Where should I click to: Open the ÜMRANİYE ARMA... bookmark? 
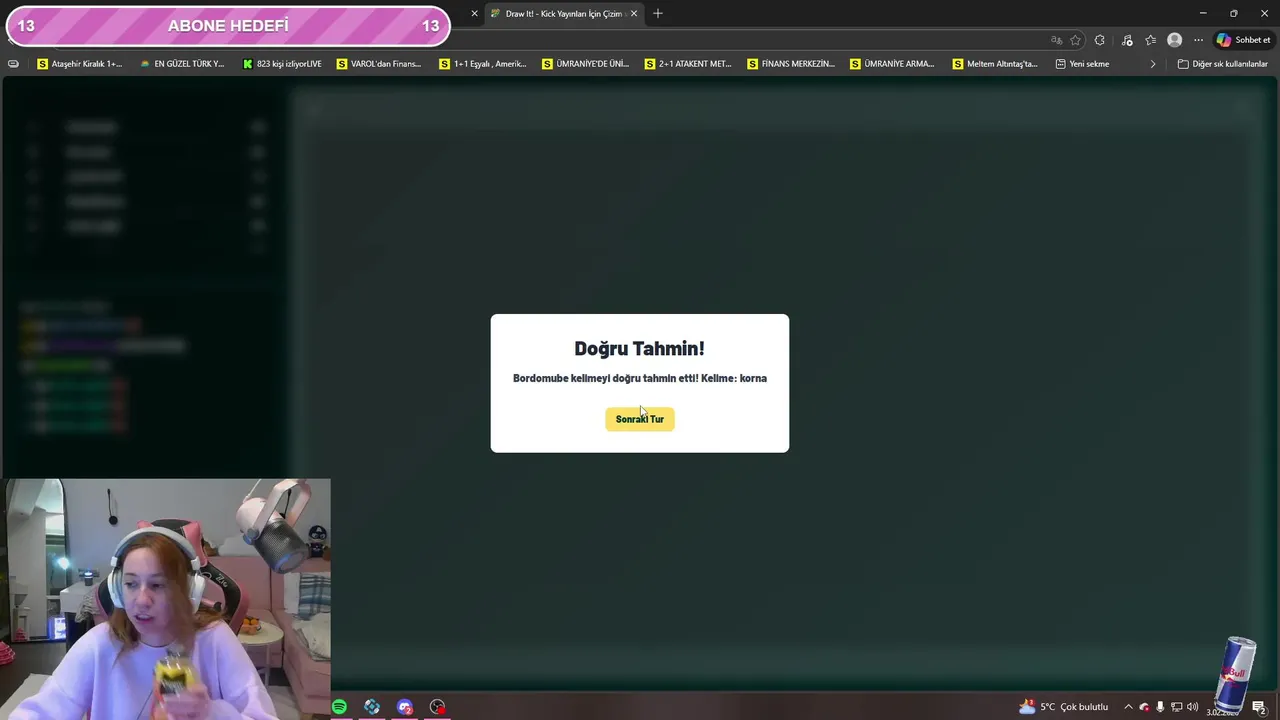click(x=892, y=64)
